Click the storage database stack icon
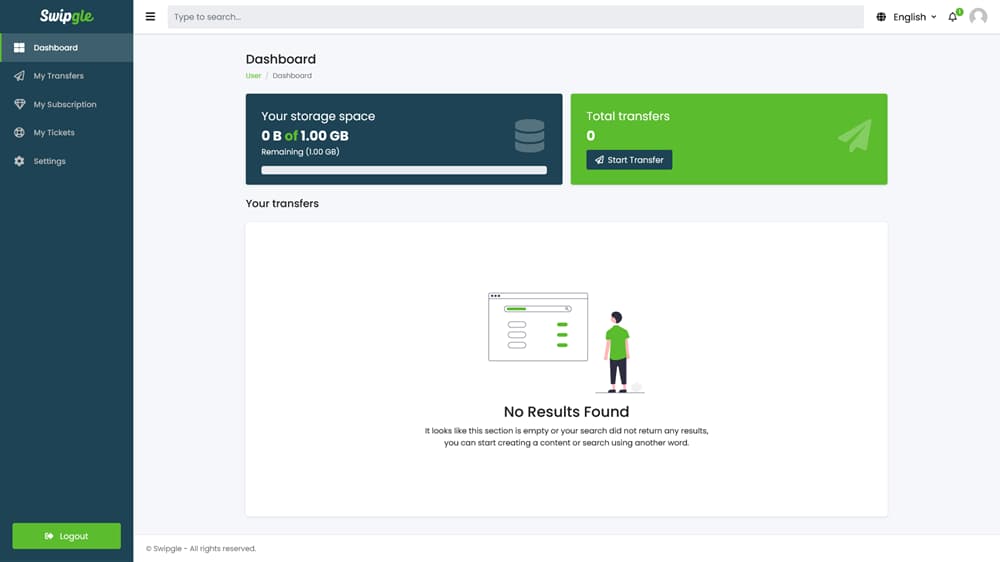 529,136
